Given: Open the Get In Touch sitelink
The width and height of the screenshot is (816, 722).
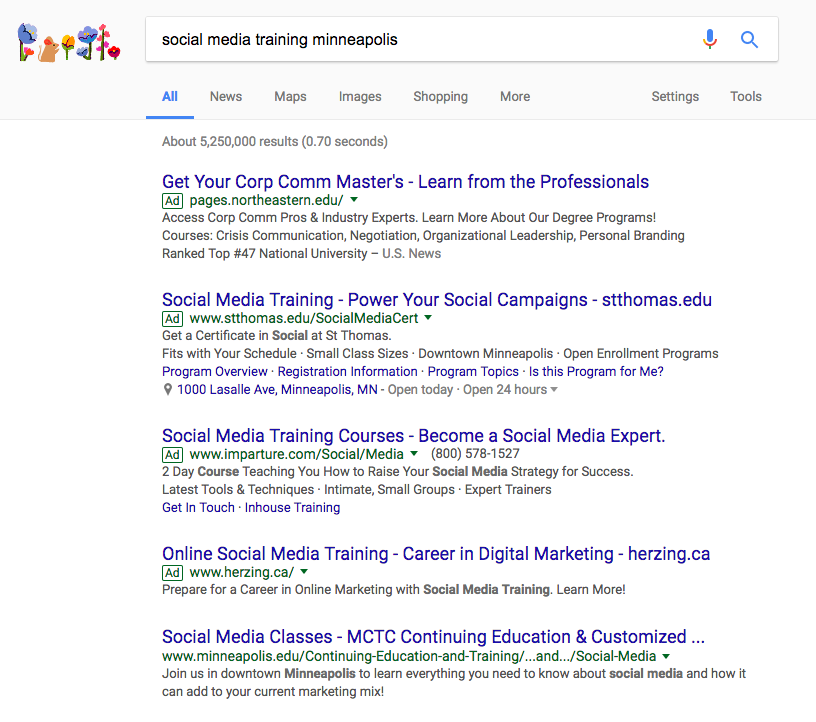Looking at the screenshot, I should point(198,508).
